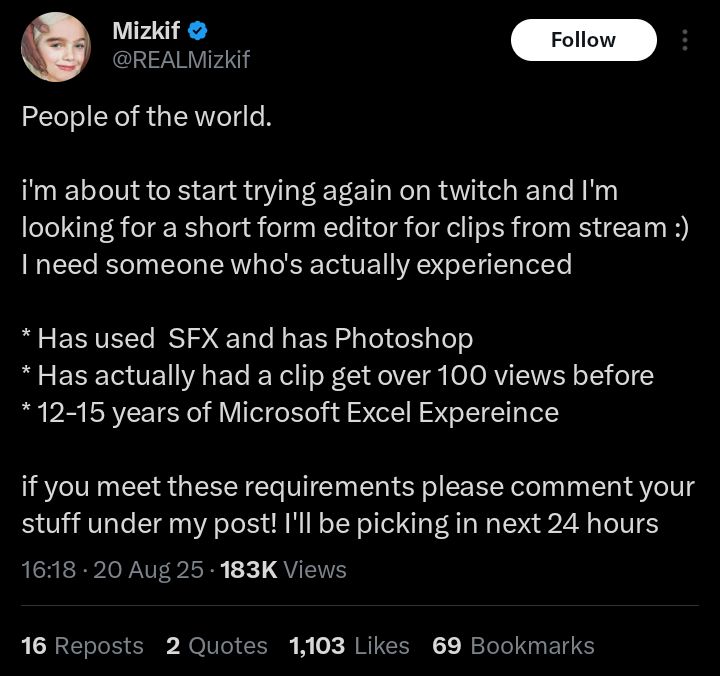Open Mizkif's profile picture

[56, 47]
